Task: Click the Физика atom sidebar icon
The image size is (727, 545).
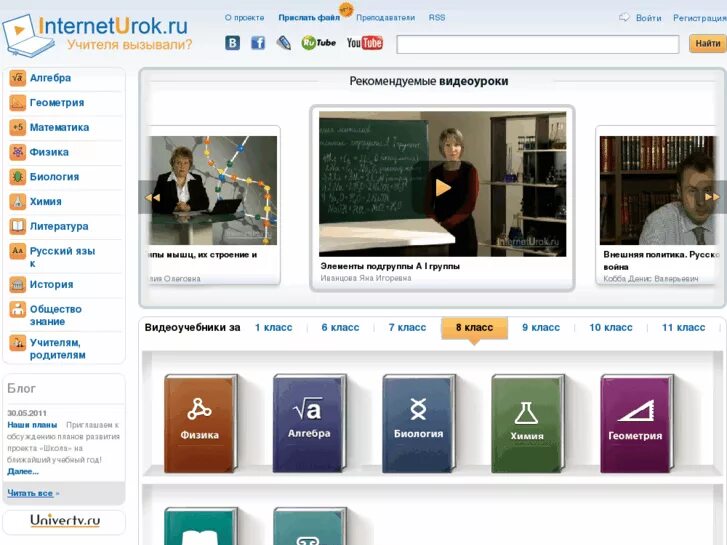Action: [18, 152]
